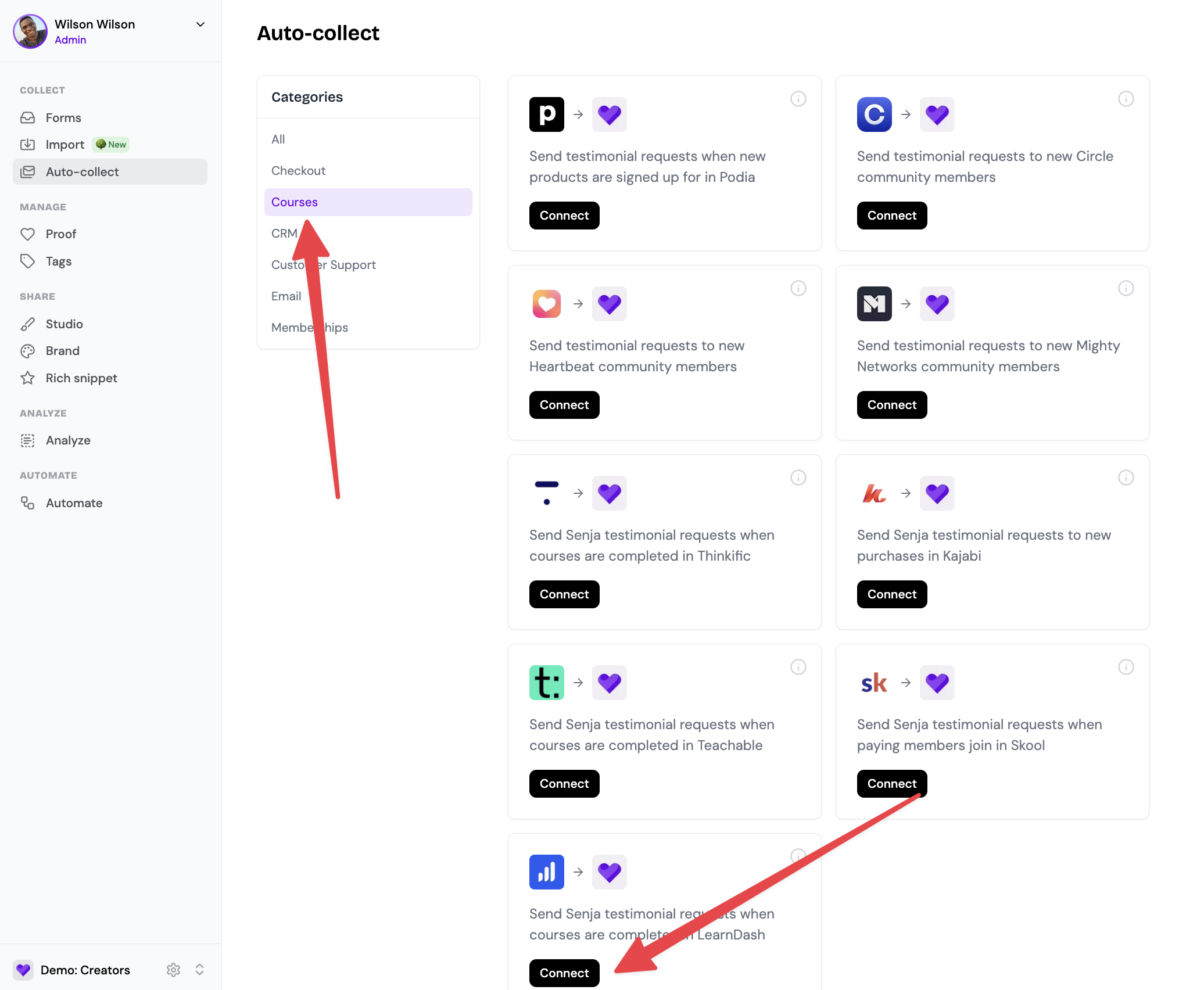Click the Mighty Networks logo icon
This screenshot has width=1204, height=990.
point(875,304)
